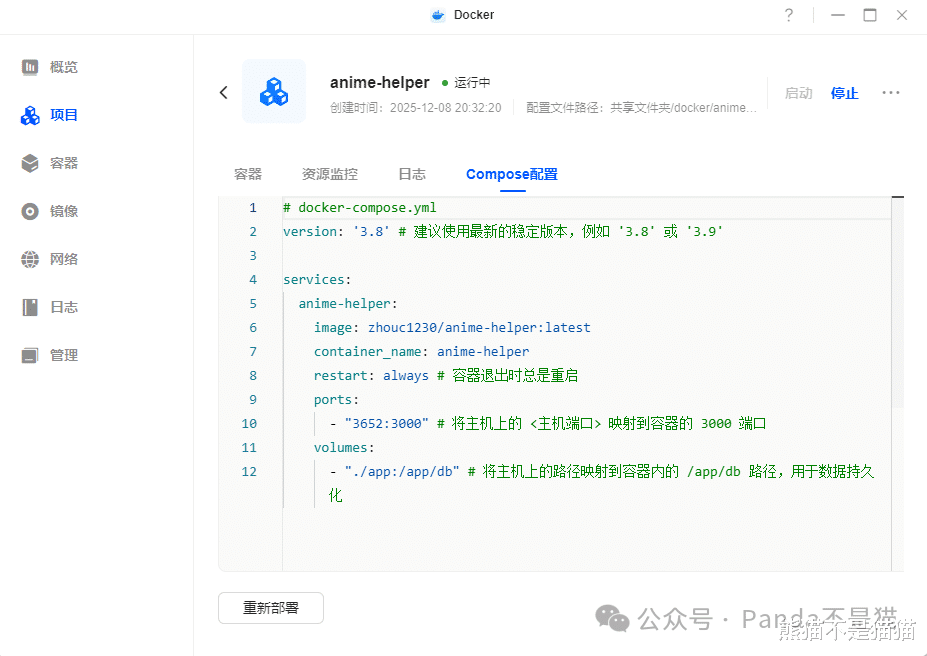927x656 pixels.
Task: Open the three-dot more options menu
Action: (890, 93)
